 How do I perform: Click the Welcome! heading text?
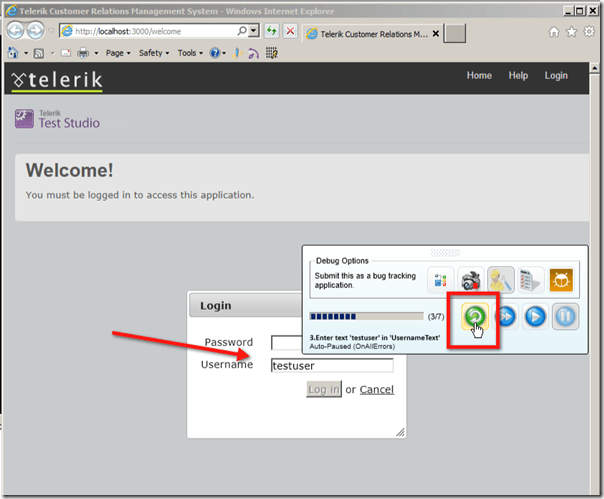(69, 170)
